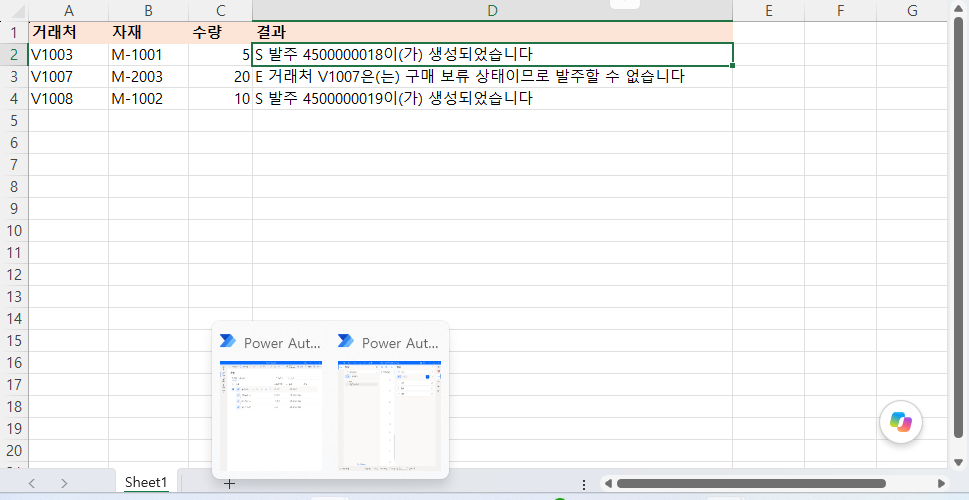Screen dimensions: 969x500
Task: Click first Power Aut... window title
Action: click(x=282, y=342)
